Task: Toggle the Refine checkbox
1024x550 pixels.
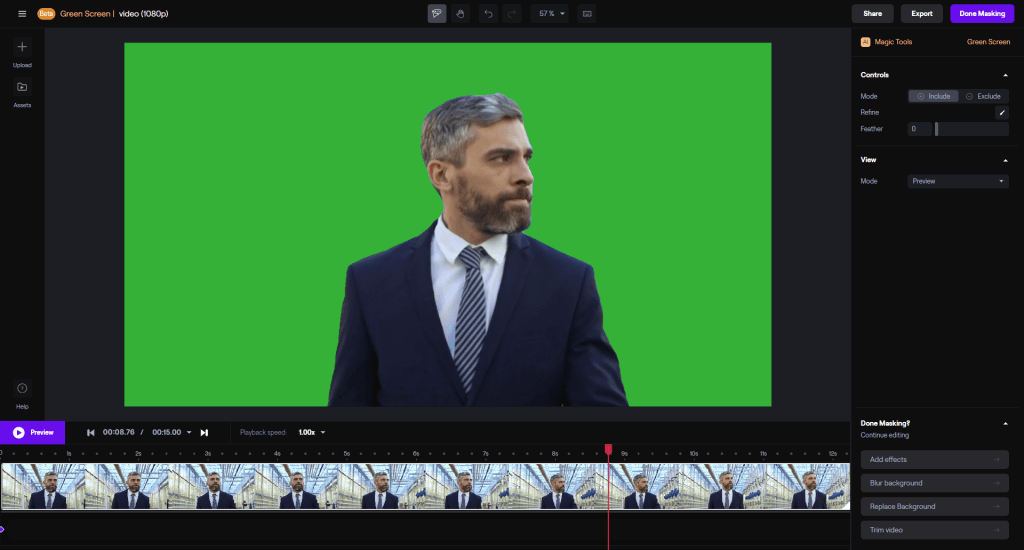Action: 1002,113
